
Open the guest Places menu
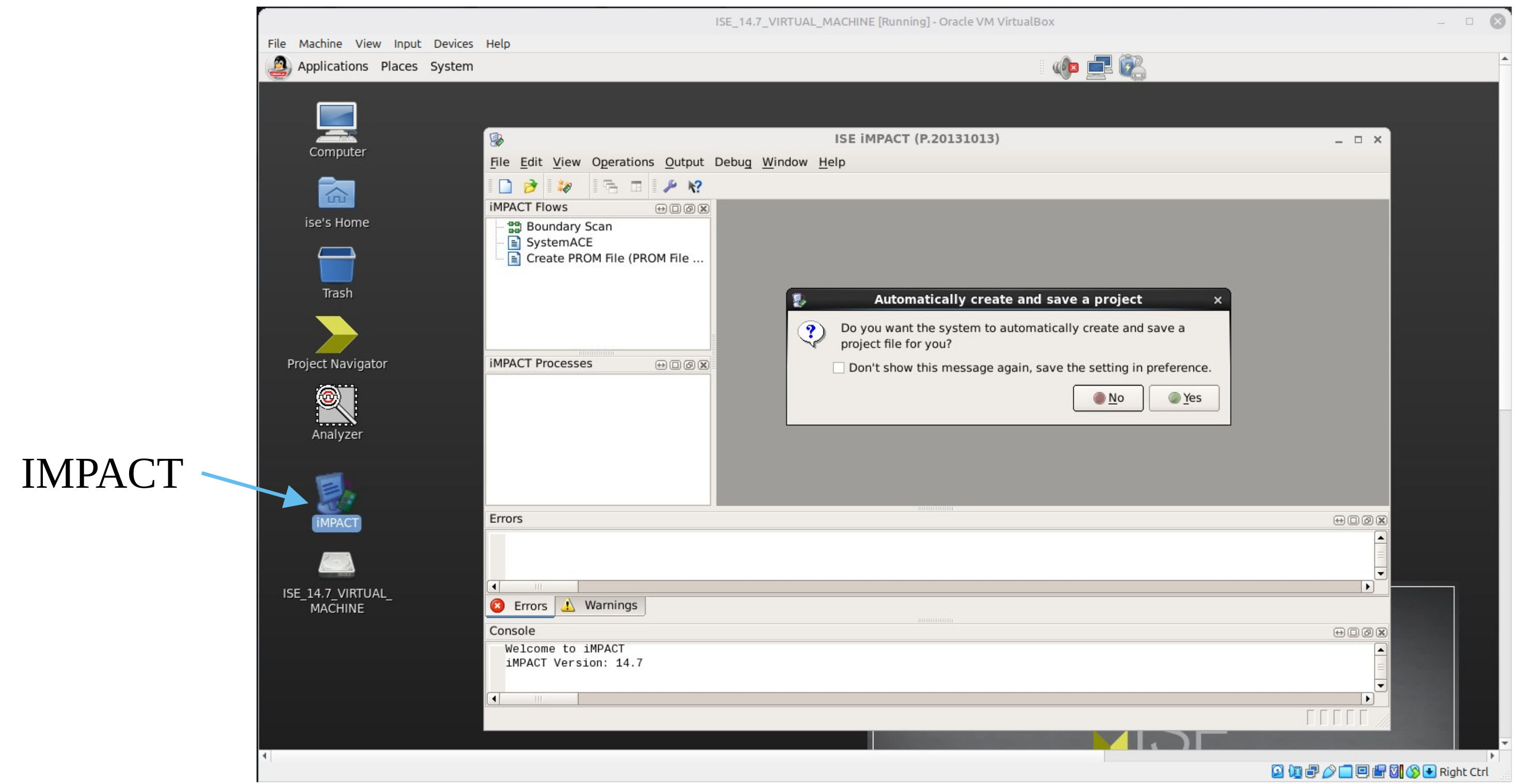click(399, 67)
